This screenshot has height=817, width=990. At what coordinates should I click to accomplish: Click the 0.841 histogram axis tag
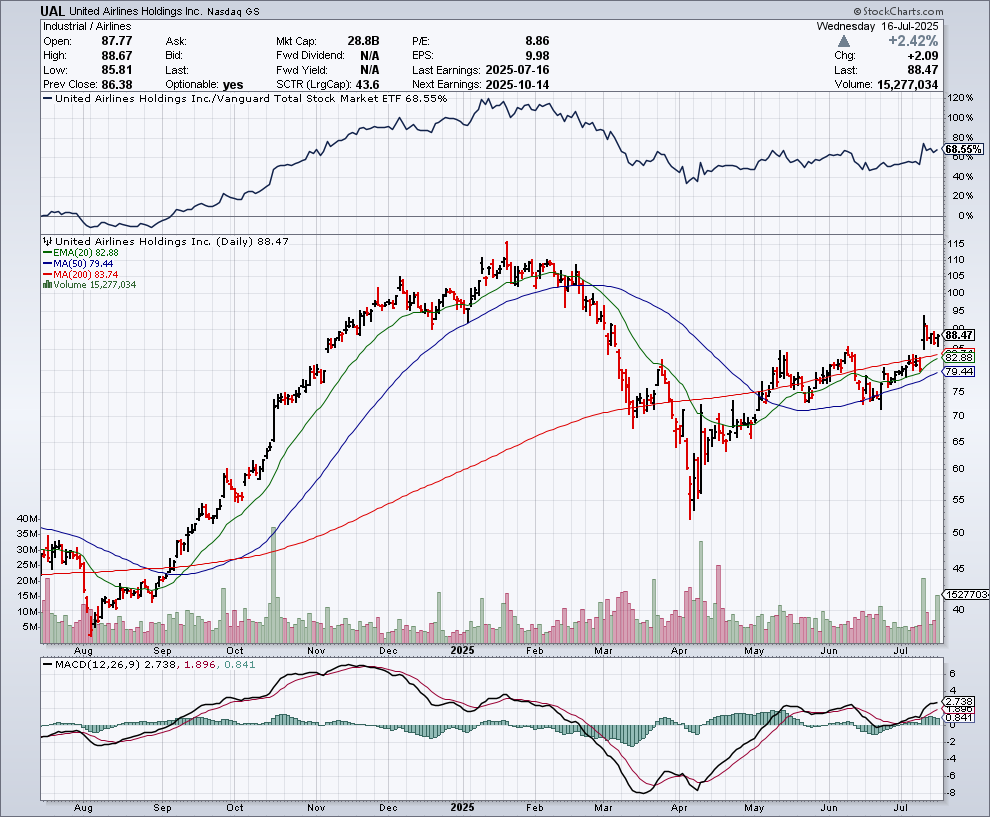[958, 718]
